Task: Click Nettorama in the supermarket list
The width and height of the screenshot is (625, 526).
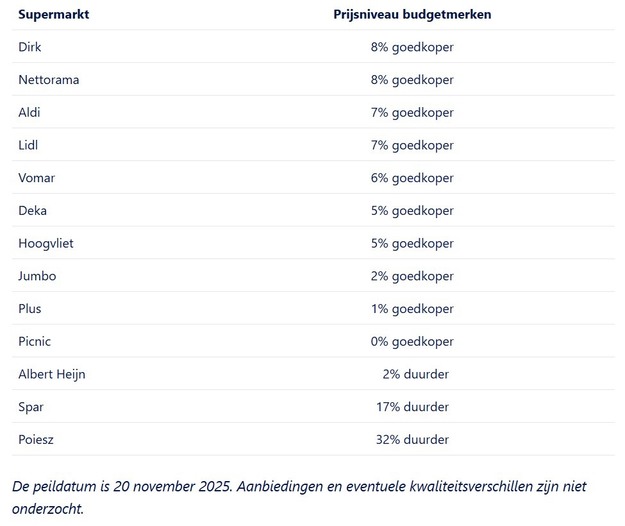Action: coord(48,80)
